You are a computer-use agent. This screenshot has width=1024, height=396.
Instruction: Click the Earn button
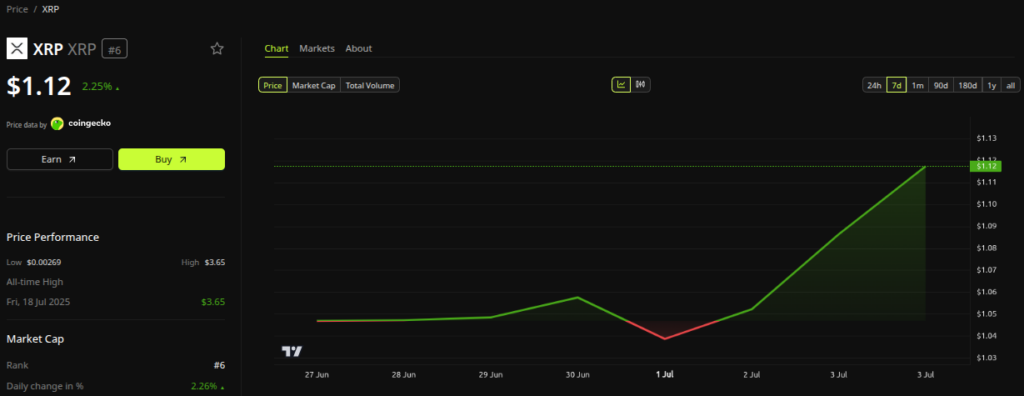coord(59,159)
